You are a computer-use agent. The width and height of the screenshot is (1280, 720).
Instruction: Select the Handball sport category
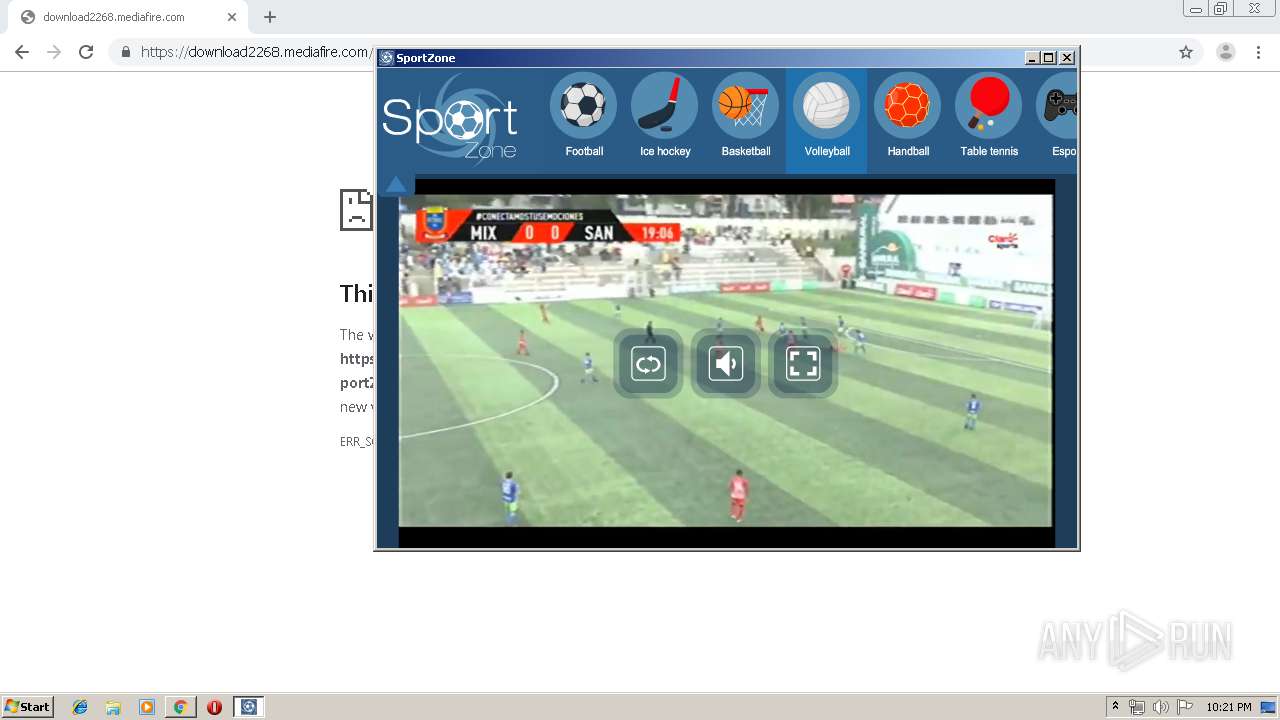pyautogui.click(x=908, y=116)
